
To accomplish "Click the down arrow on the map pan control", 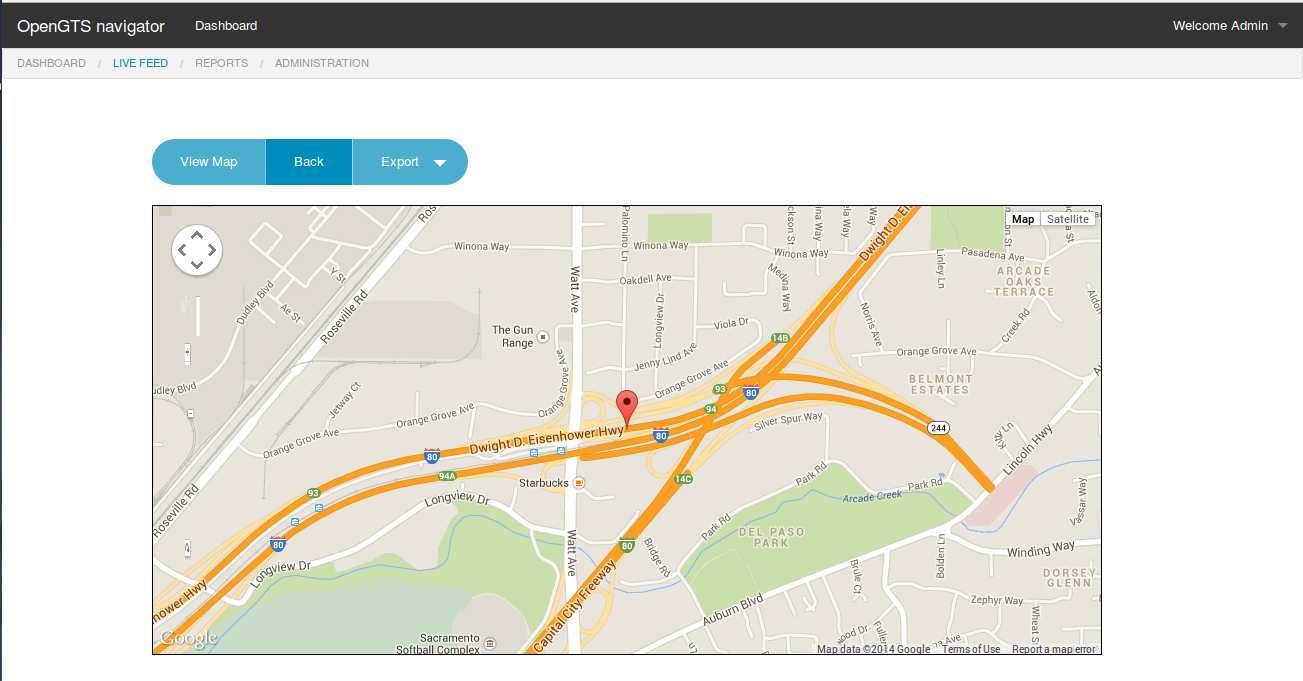I will click(197, 265).
